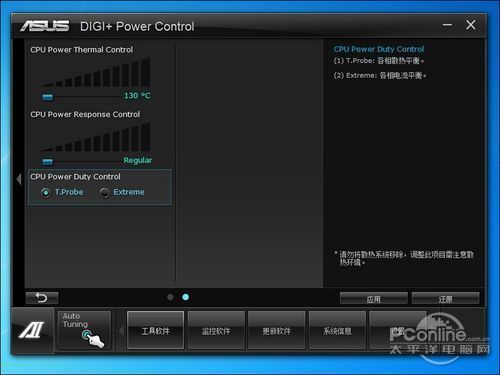Click the back arrow return button

(x=42, y=298)
